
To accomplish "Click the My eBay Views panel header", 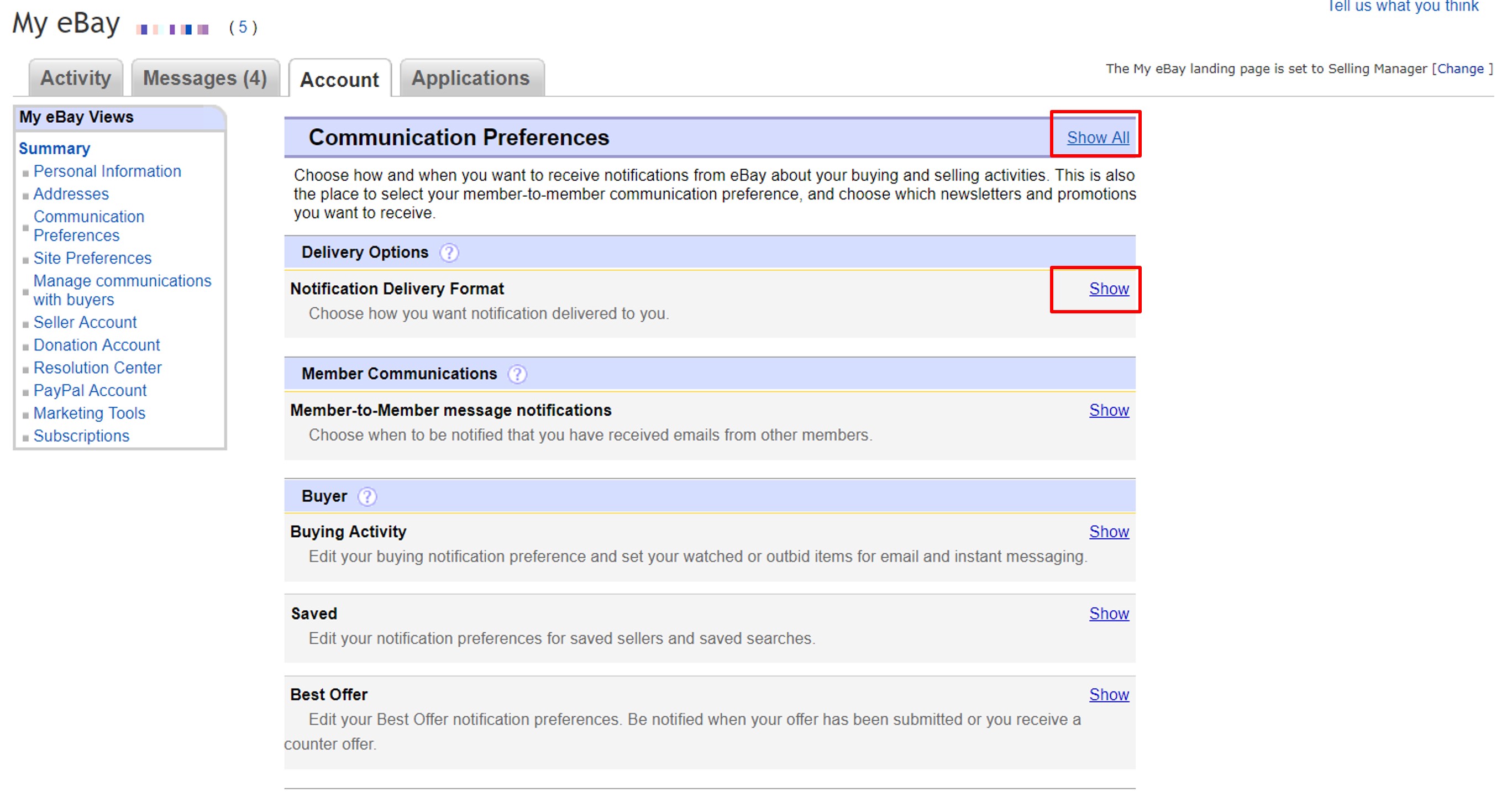I will (120, 117).
